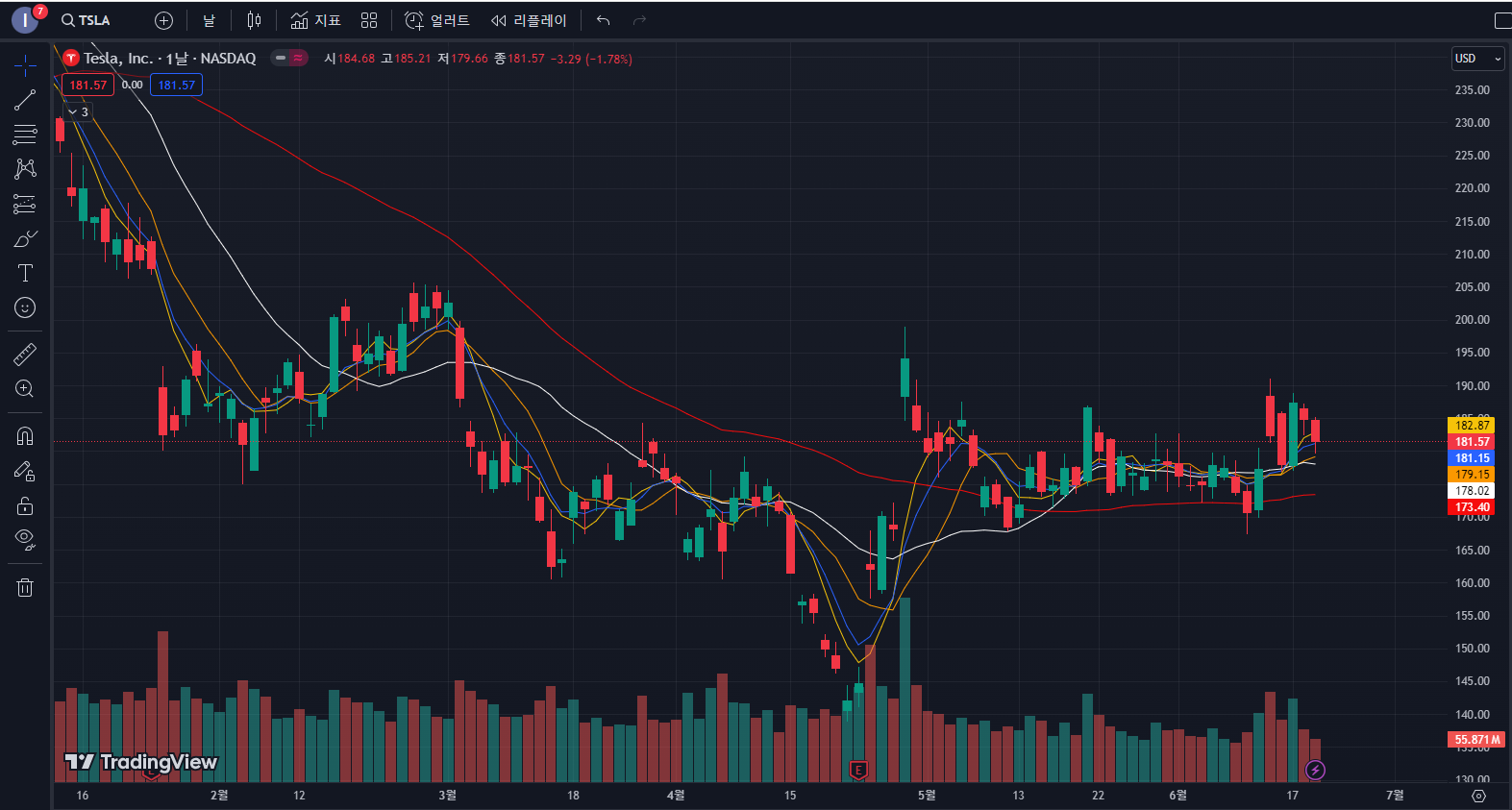Open the forecasting and measurement tools

tap(25, 204)
